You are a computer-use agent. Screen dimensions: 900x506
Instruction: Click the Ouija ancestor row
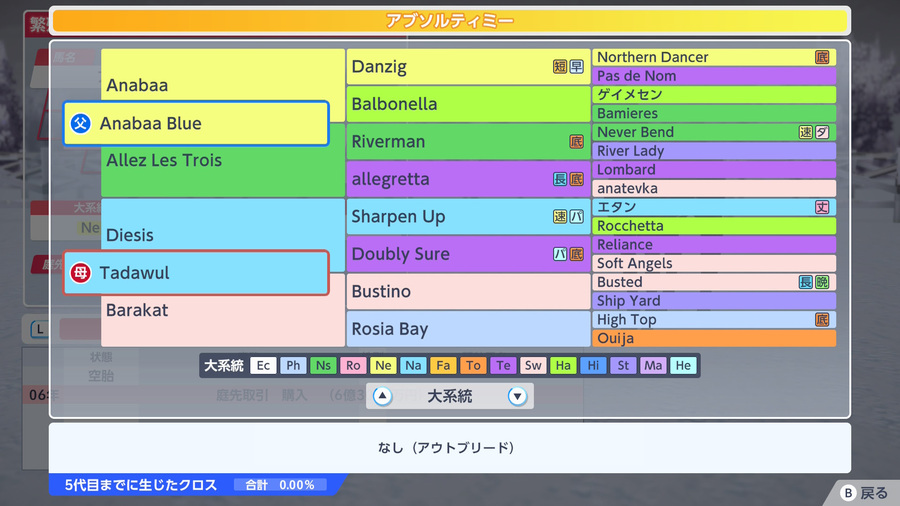tap(714, 338)
